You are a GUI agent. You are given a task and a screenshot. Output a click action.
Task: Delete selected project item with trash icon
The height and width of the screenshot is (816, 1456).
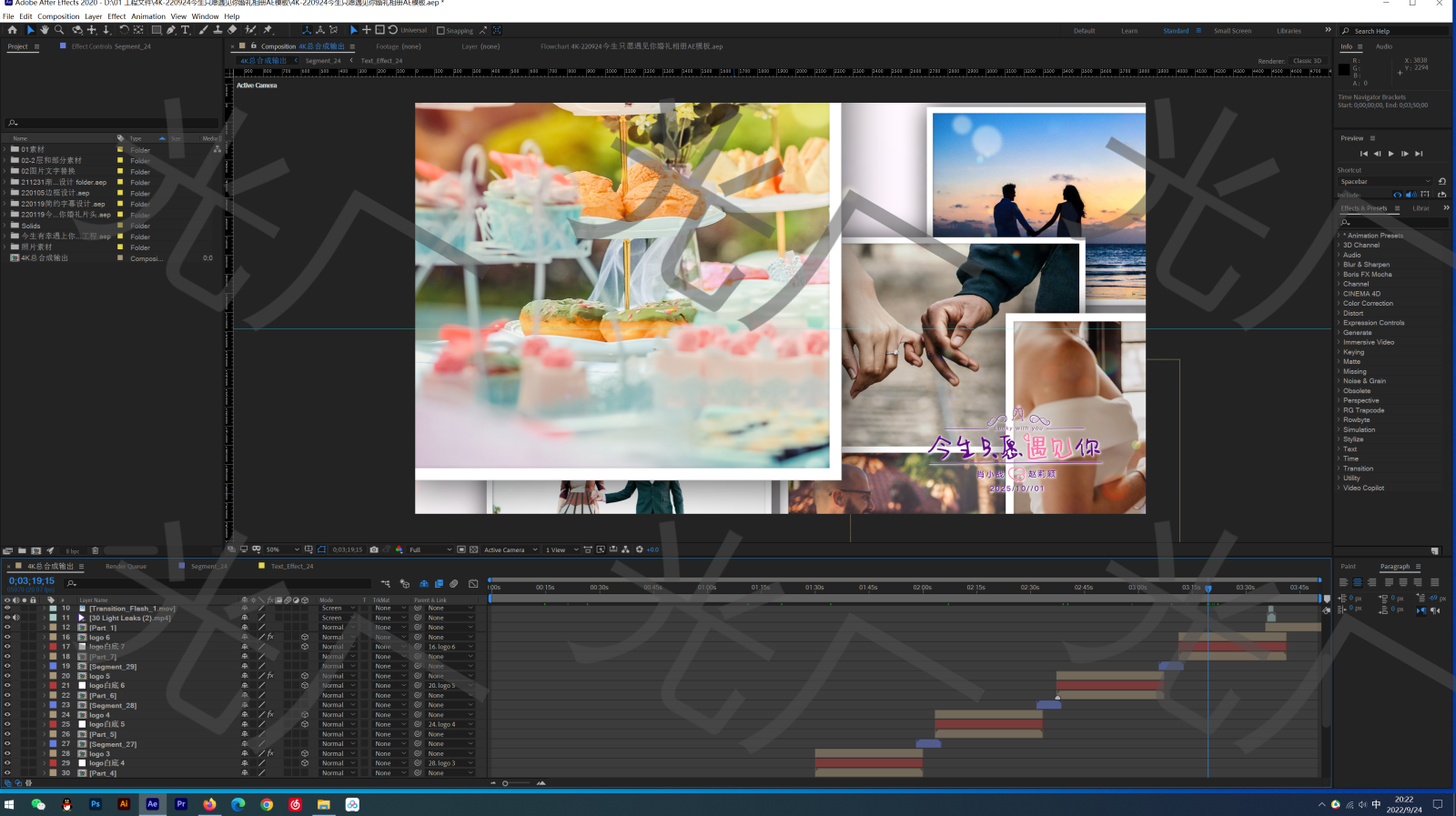(x=95, y=550)
